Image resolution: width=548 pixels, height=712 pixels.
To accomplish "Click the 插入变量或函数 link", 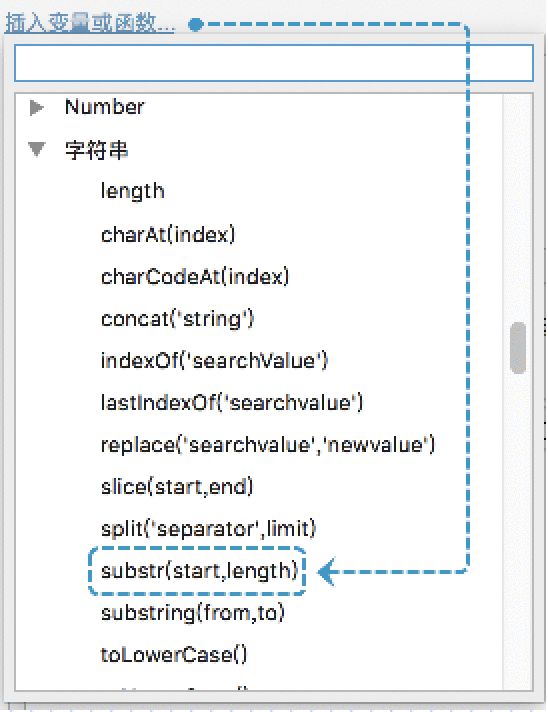I will click(x=90, y=23).
